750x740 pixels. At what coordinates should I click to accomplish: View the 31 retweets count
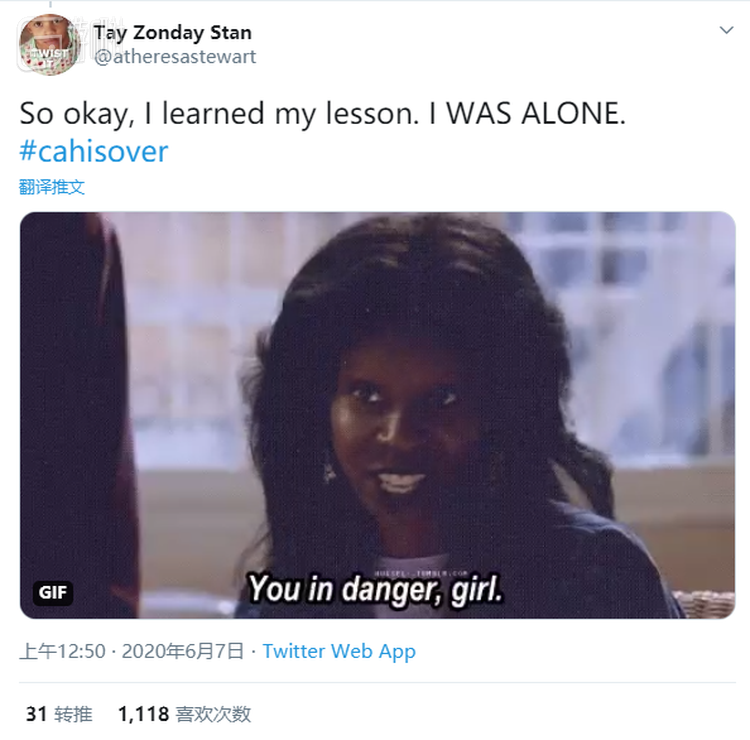(36, 714)
